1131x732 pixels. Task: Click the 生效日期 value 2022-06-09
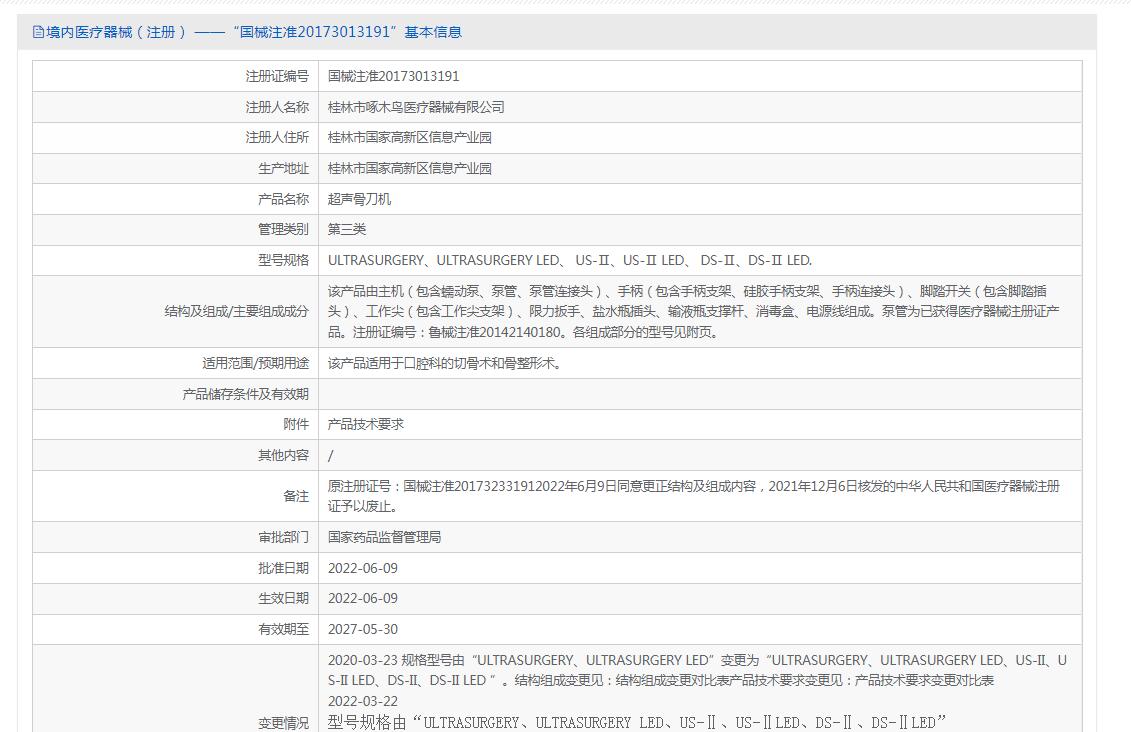[363, 598]
